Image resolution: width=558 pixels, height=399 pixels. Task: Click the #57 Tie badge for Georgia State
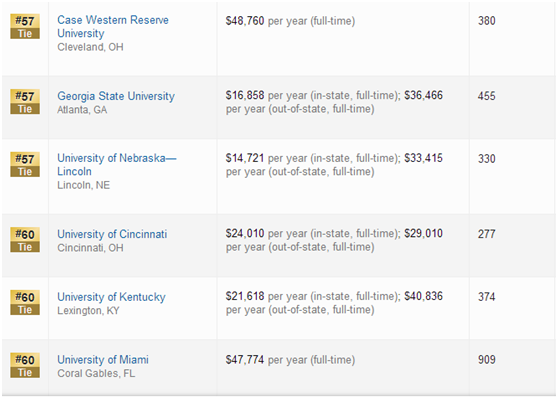(x=25, y=102)
